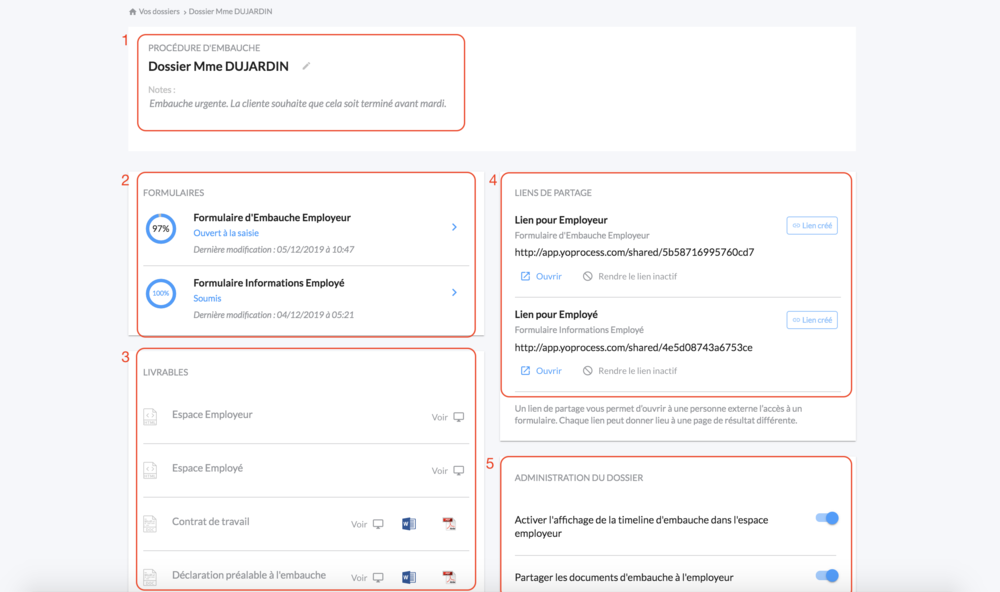View Espace Employé on screen icon
Viewport: 1000px width, 592px height.
coord(459,470)
